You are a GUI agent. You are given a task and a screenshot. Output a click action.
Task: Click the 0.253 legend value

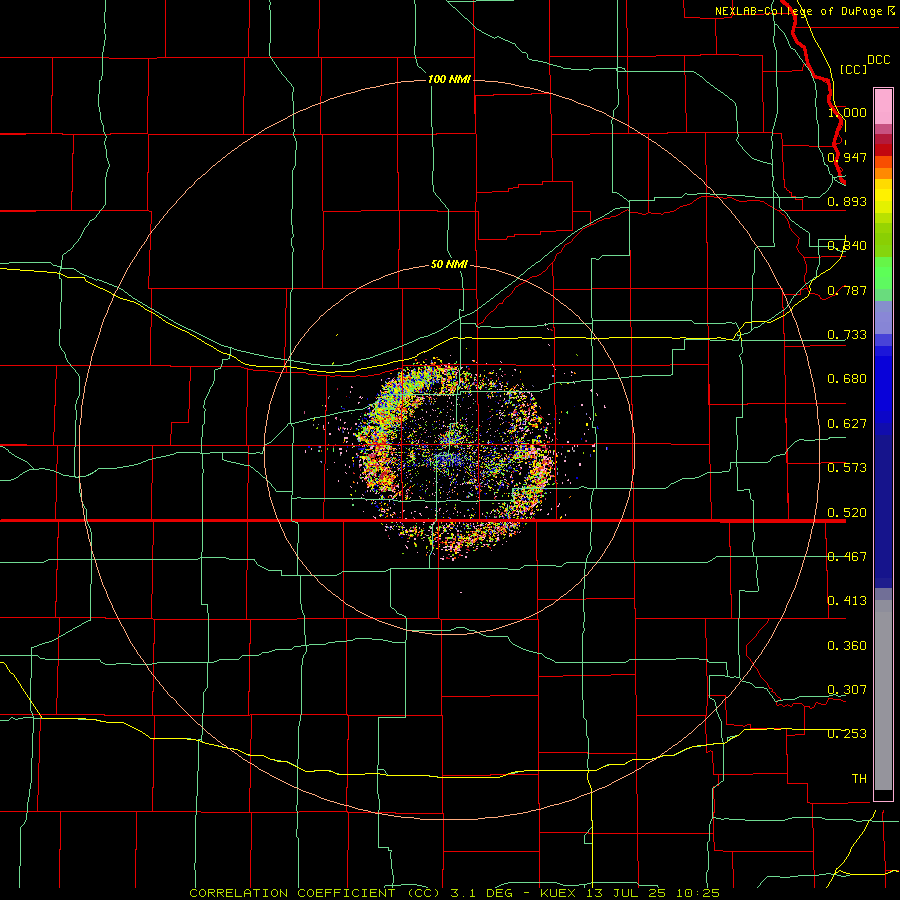pyautogui.click(x=847, y=734)
